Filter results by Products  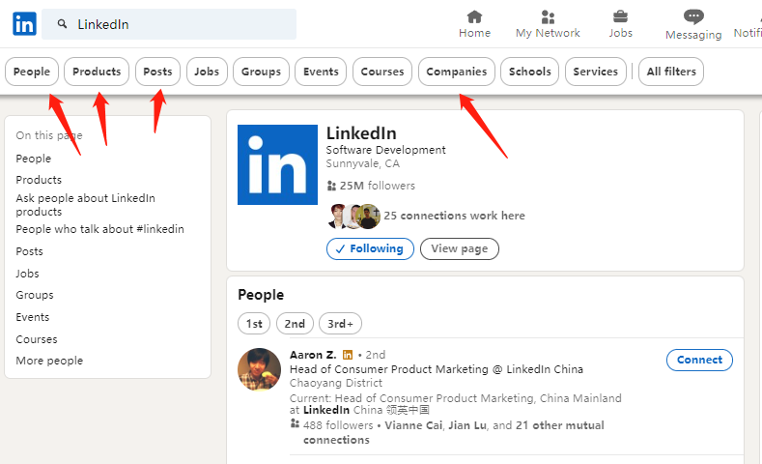click(97, 71)
